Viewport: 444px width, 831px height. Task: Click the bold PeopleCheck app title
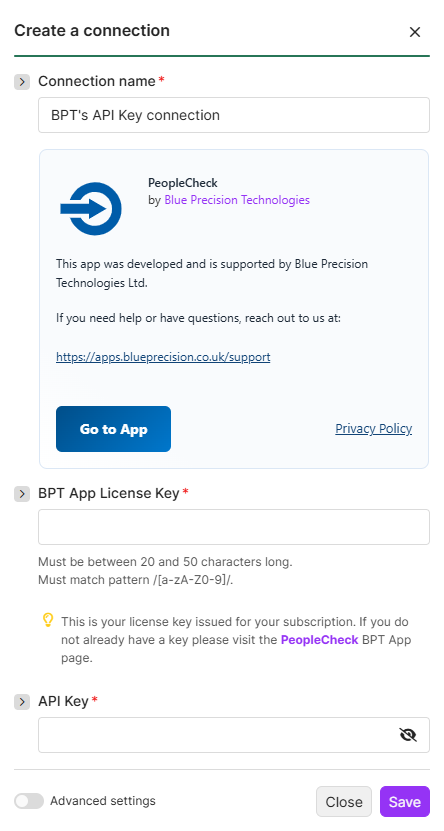point(183,183)
